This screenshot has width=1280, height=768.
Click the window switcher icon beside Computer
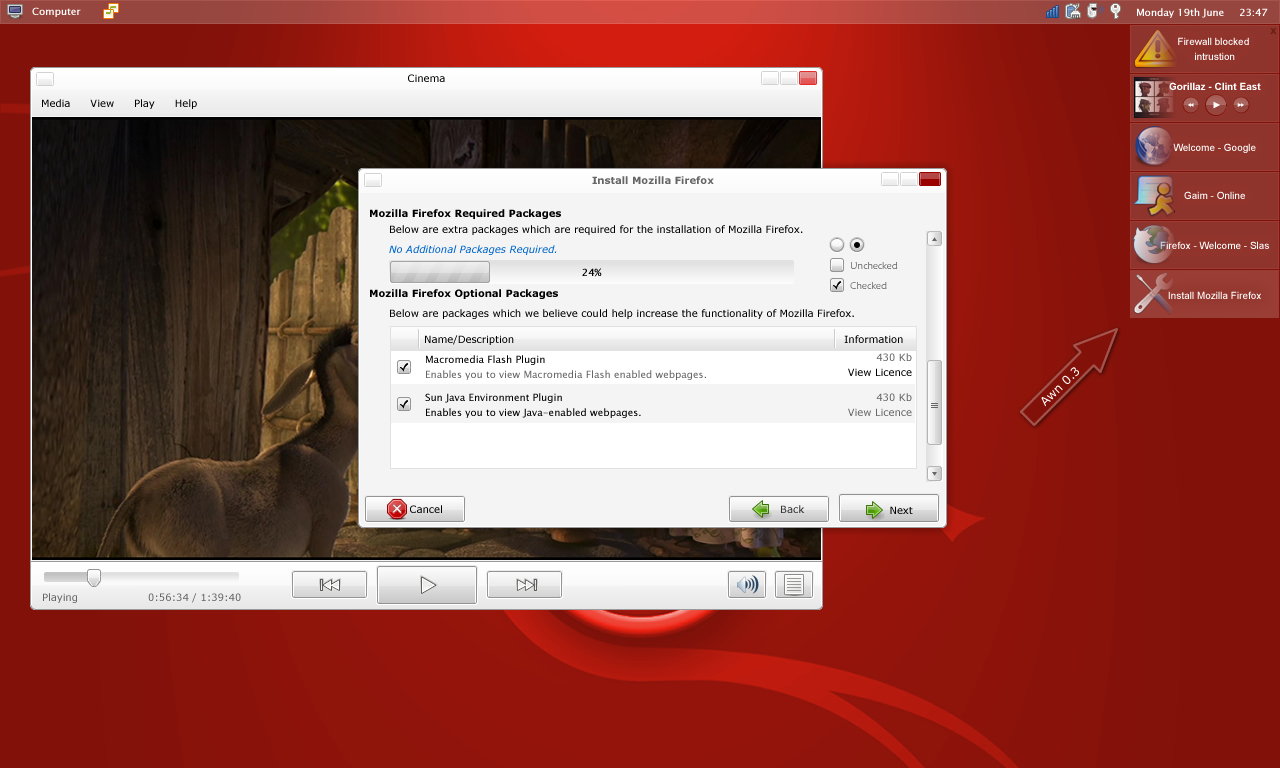[110, 12]
